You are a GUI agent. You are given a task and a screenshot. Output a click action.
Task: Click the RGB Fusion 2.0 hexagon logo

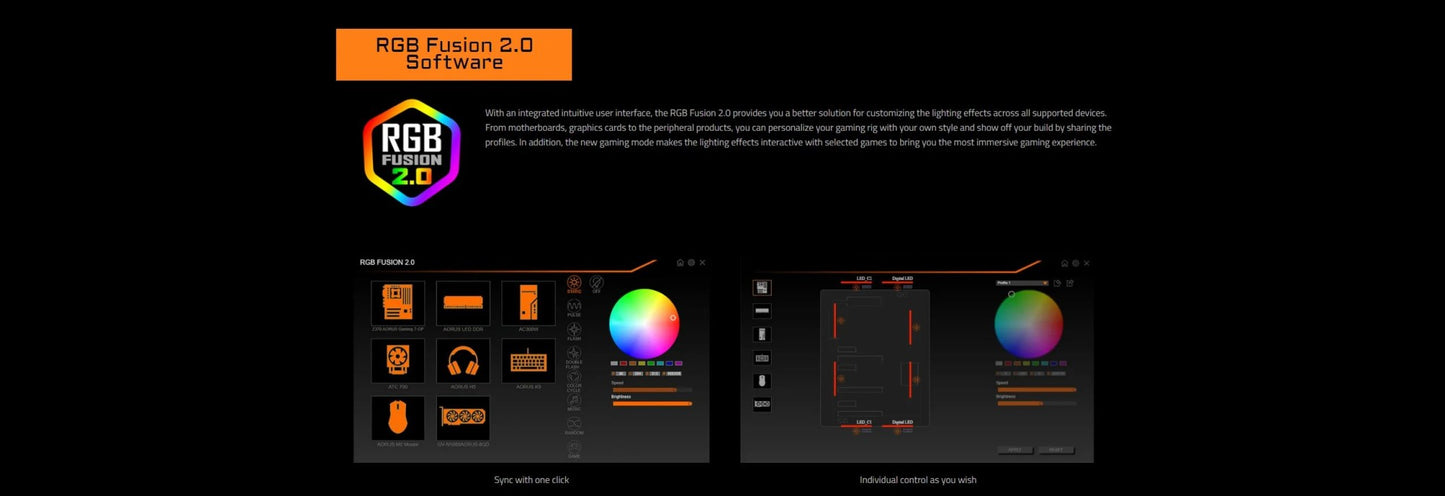point(411,152)
